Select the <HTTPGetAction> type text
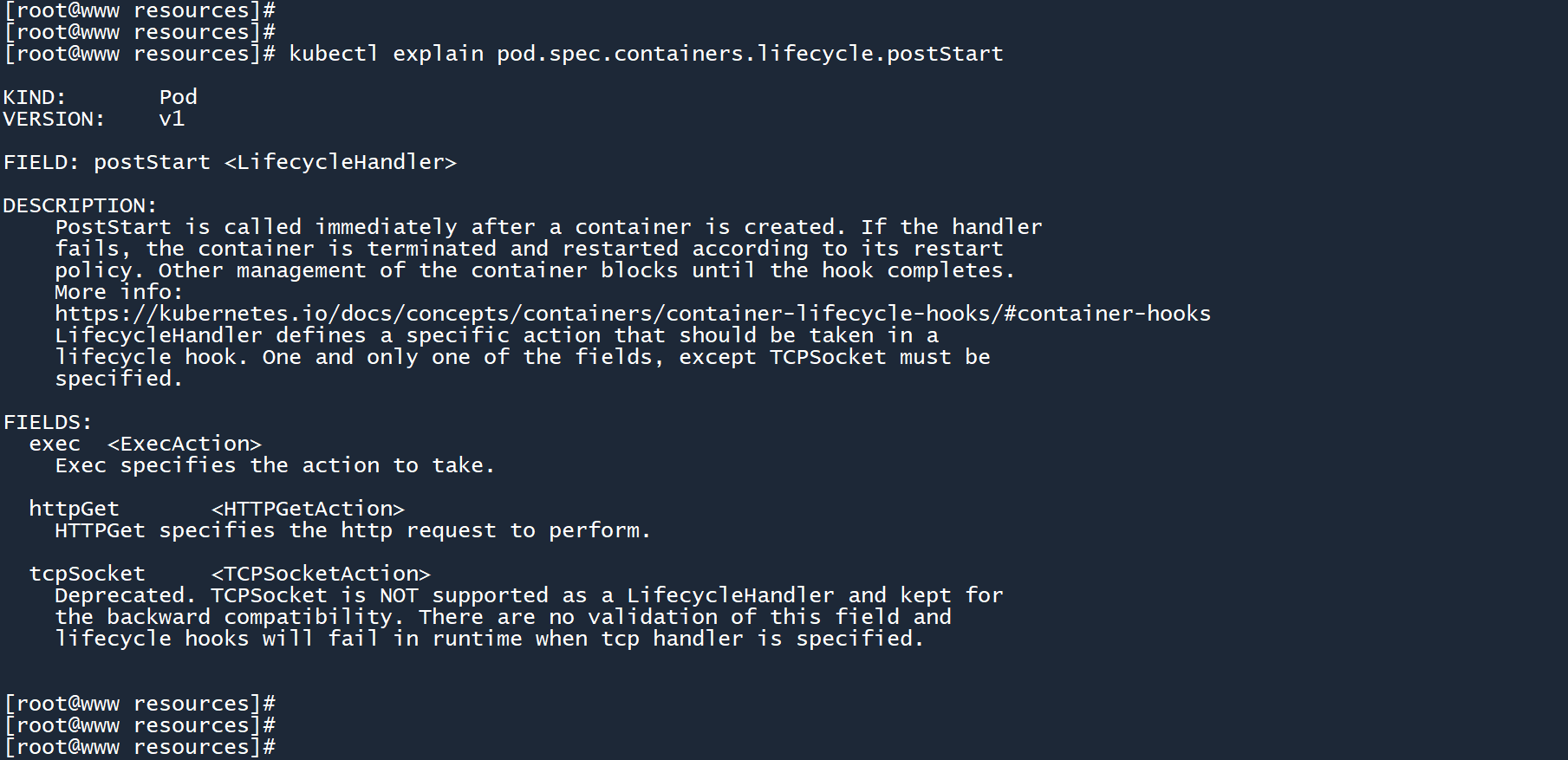The height and width of the screenshot is (760, 1568). click(308, 509)
